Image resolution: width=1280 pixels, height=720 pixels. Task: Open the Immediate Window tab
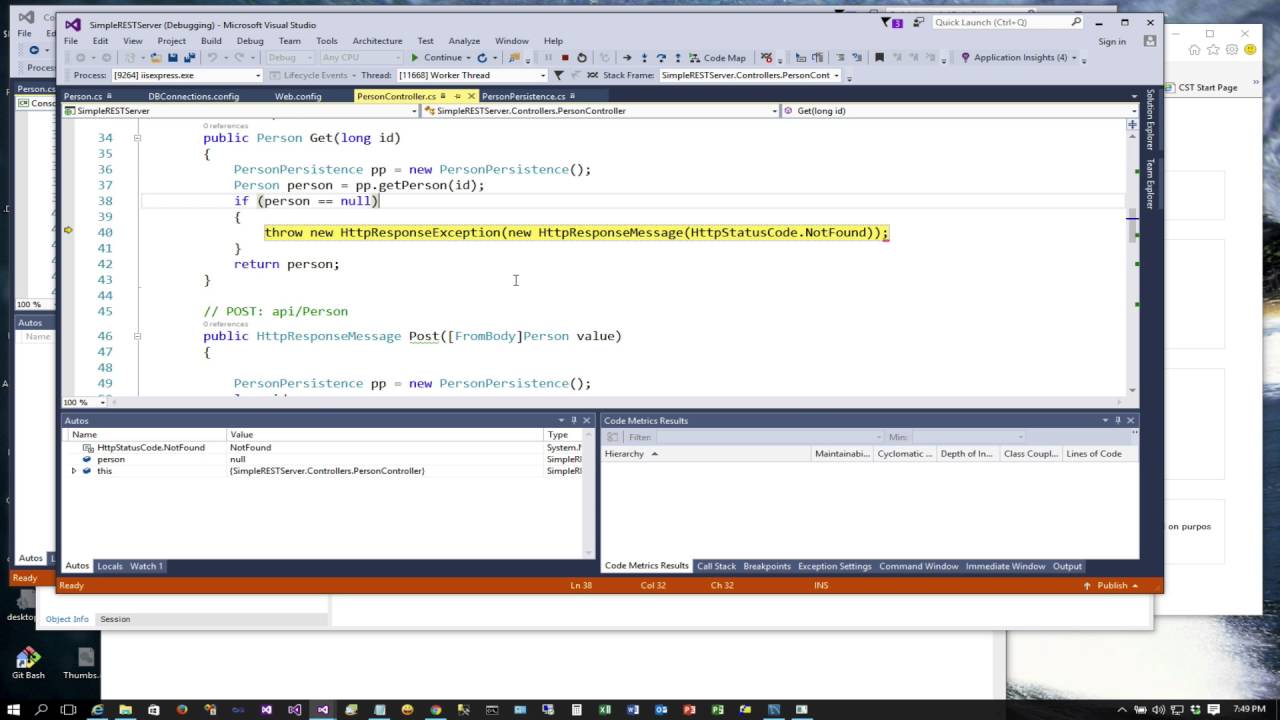point(1005,566)
